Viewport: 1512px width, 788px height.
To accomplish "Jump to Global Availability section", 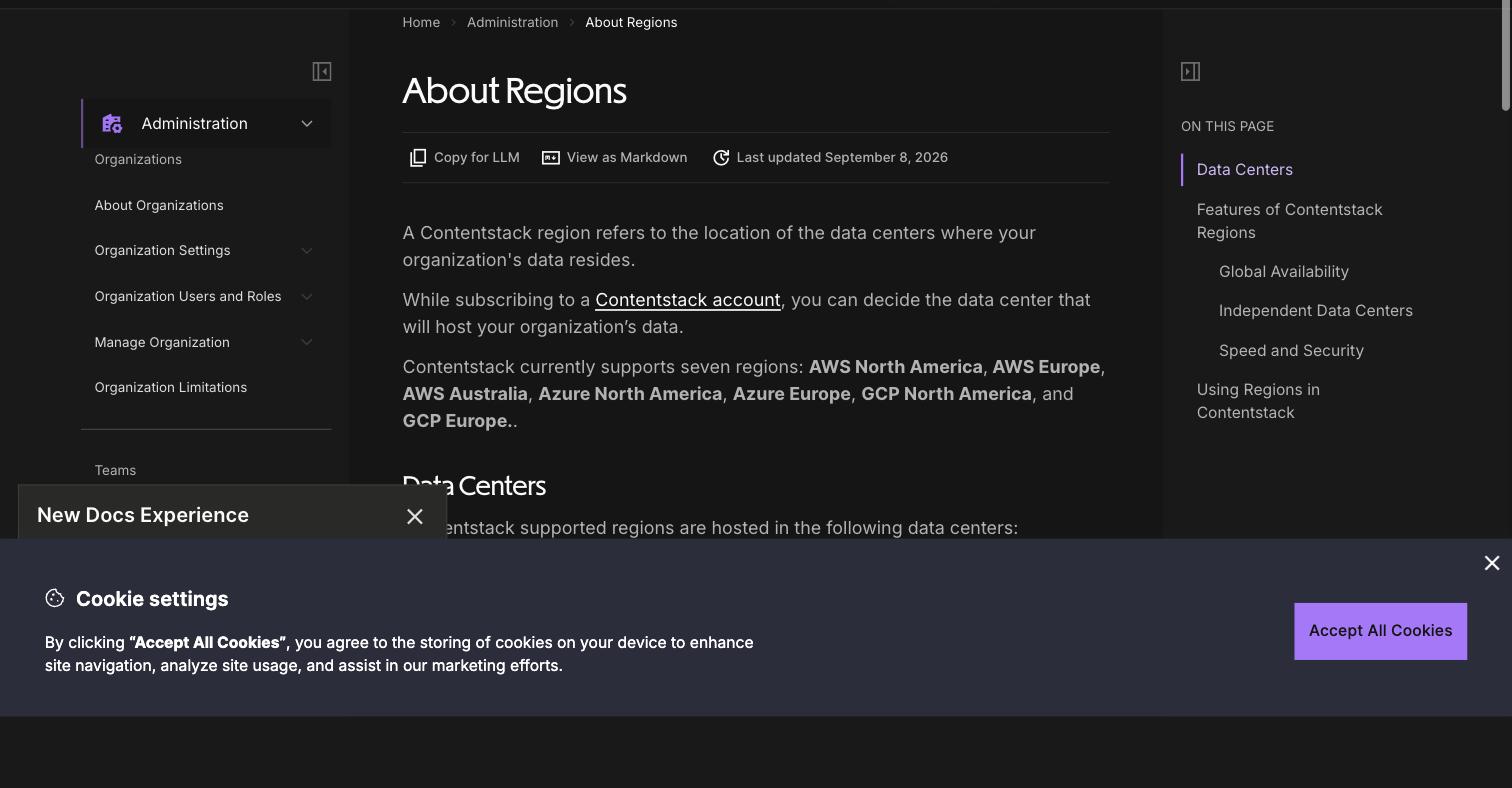I will pos(1283,272).
